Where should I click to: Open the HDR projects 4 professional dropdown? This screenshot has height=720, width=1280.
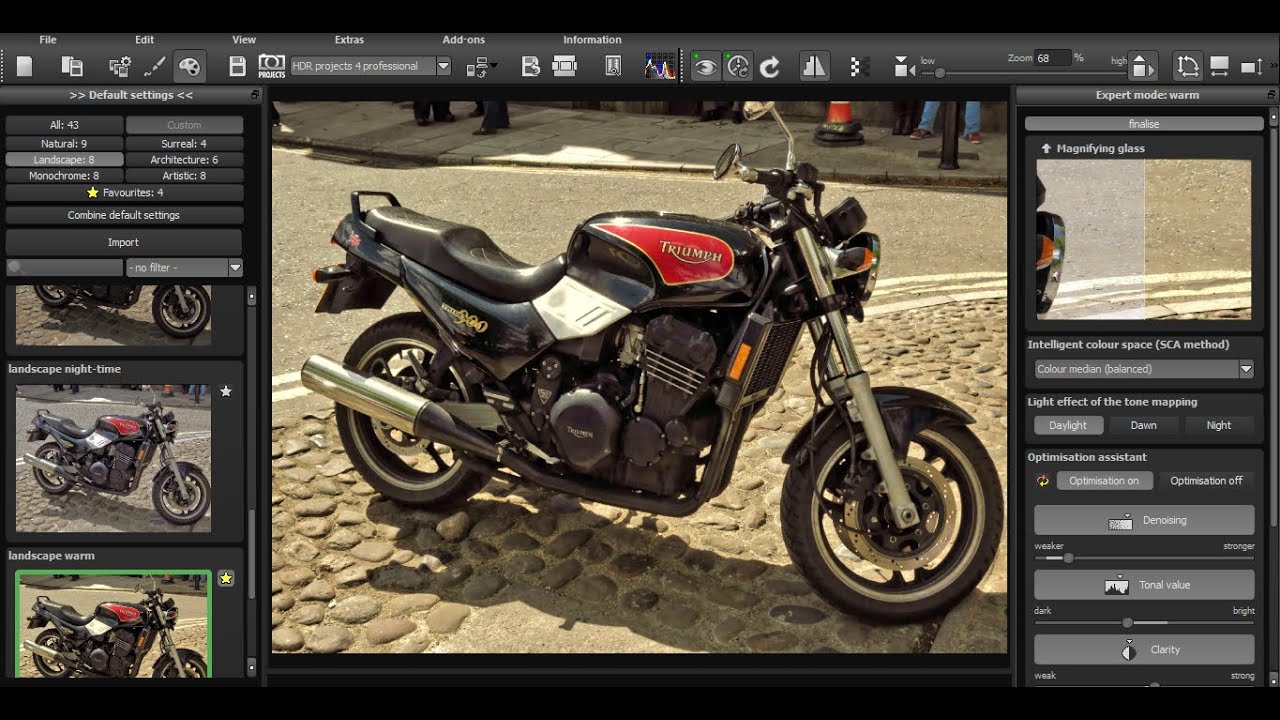371,67
